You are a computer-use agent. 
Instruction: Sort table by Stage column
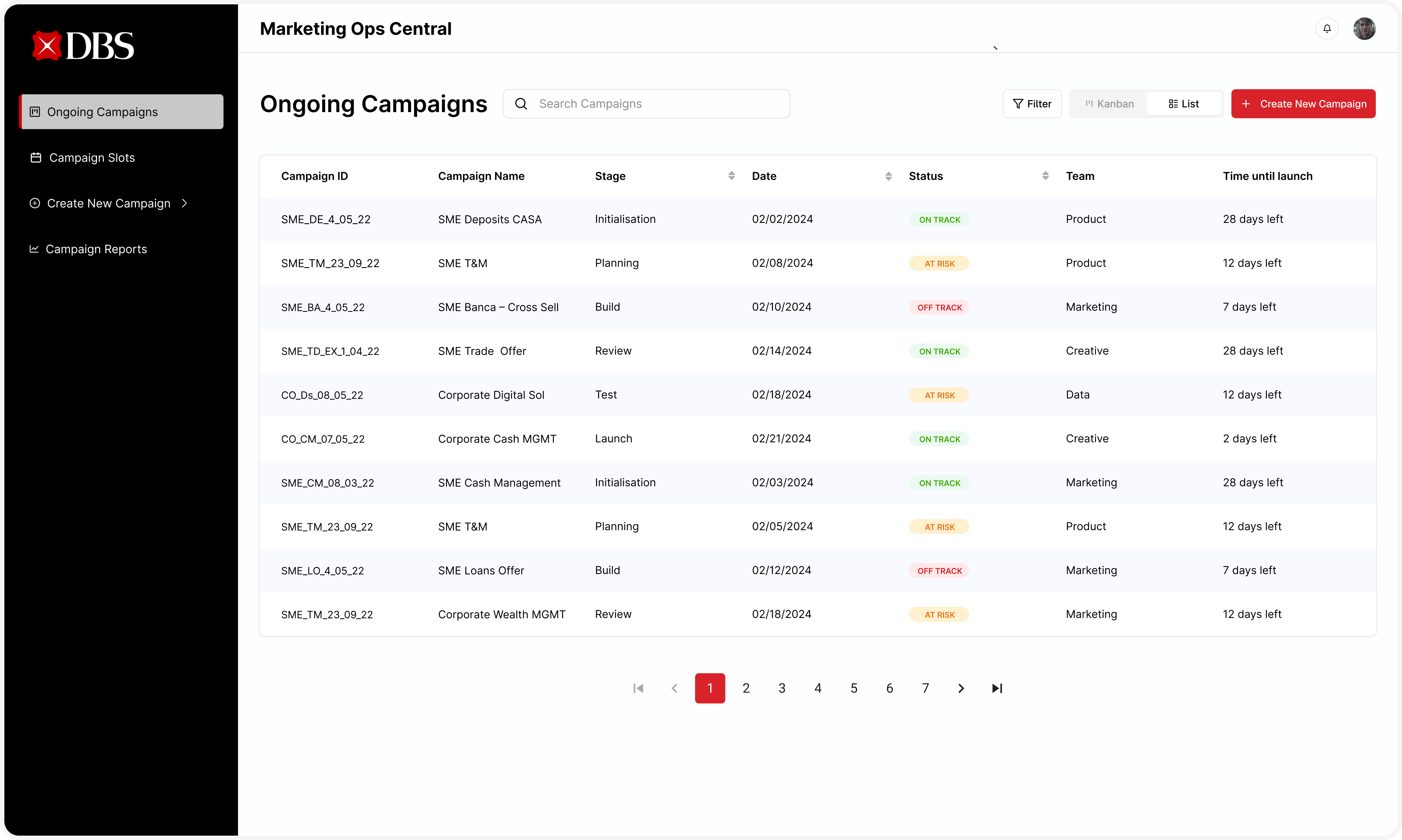point(731,176)
